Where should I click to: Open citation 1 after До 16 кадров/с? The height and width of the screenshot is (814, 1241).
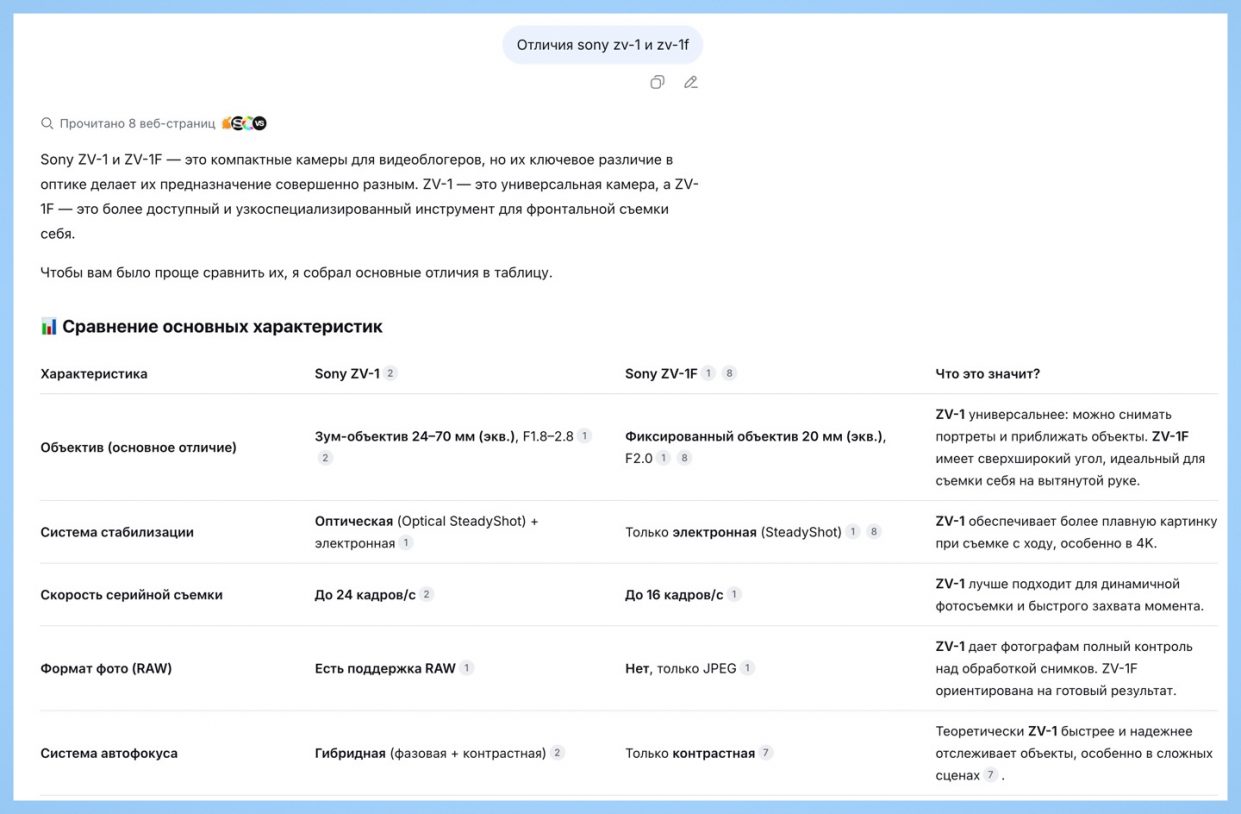(x=734, y=594)
